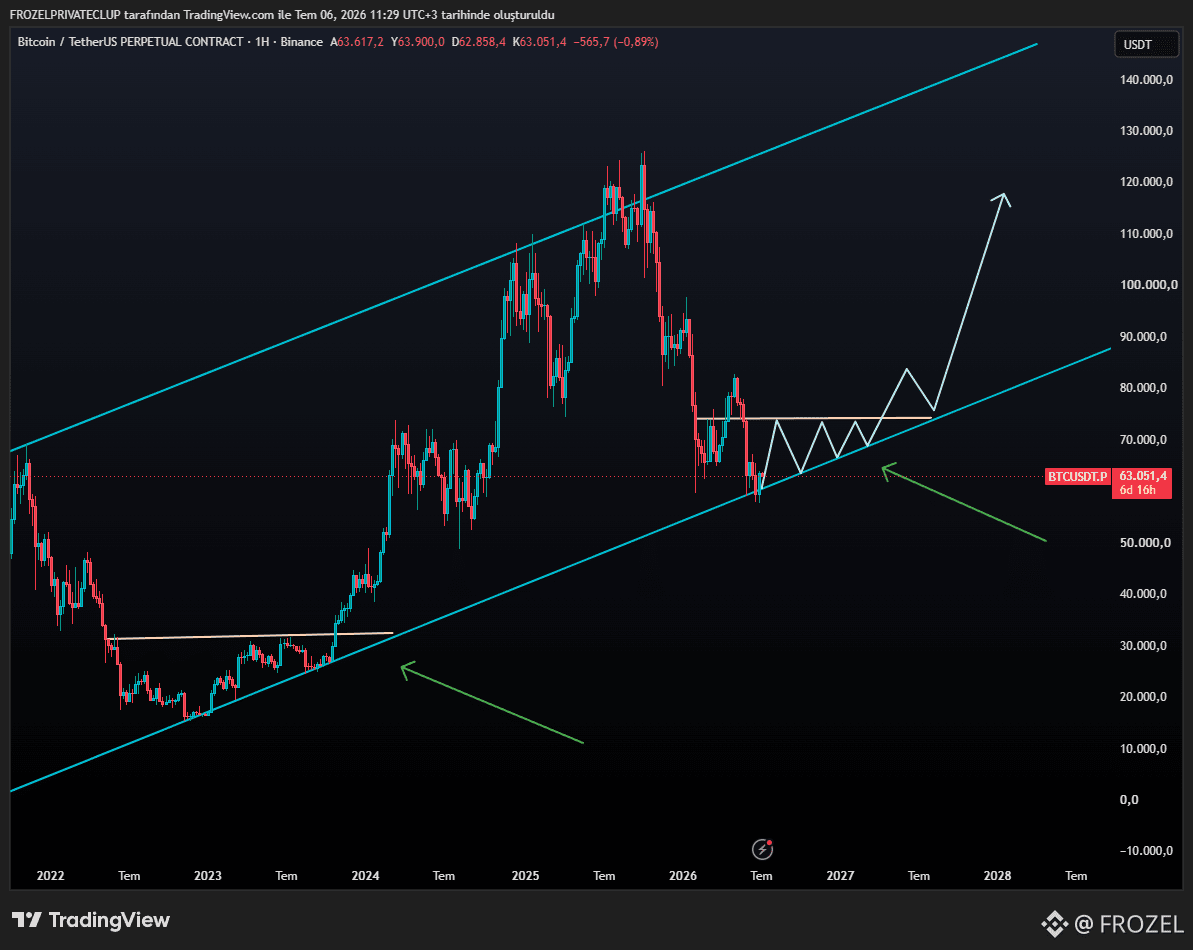1193x950 pixels.
Task: Click the FROZELPRIVATECLUP header caption
Action: coord(282,15)
